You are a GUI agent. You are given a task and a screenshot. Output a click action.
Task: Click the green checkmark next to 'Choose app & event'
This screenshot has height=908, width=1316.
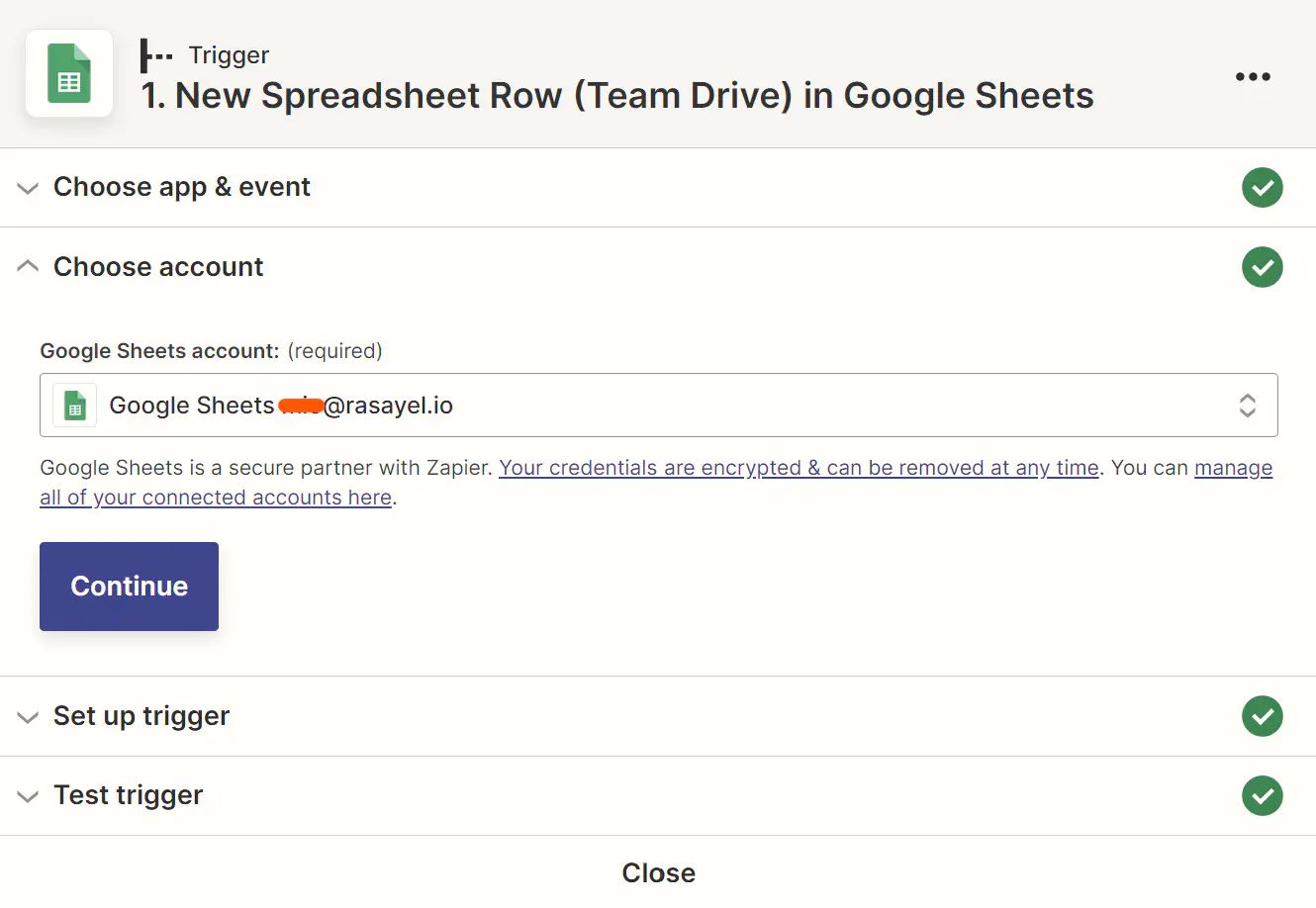coord(1263,187)
